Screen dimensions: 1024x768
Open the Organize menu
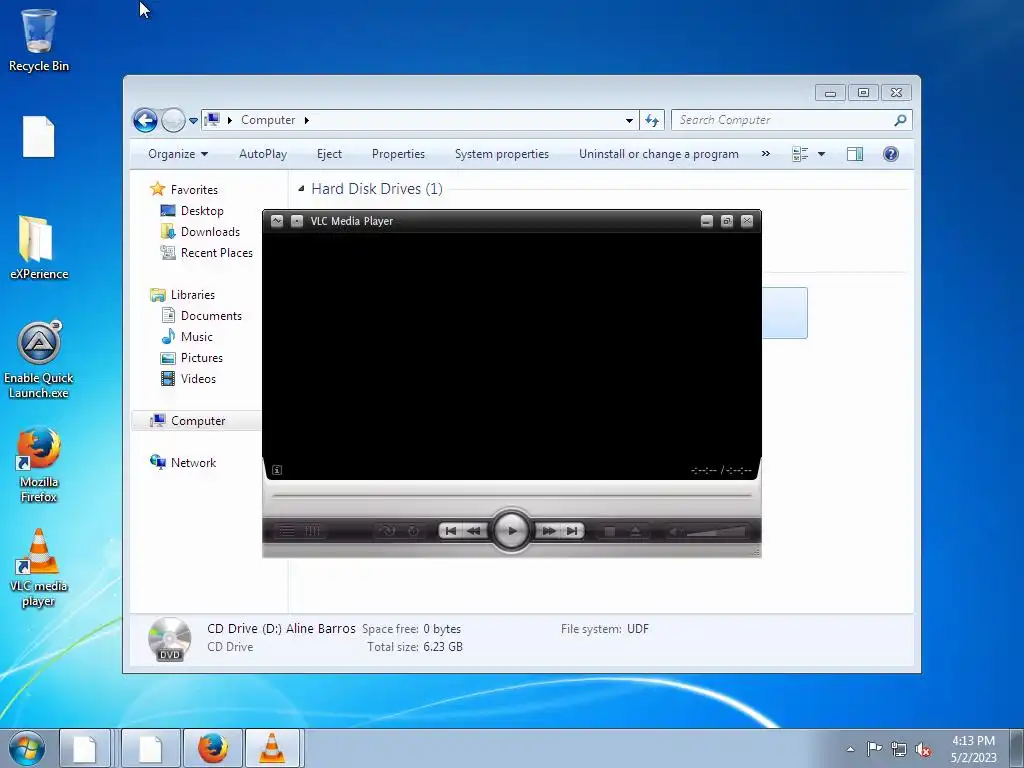(x=178, y=154)
